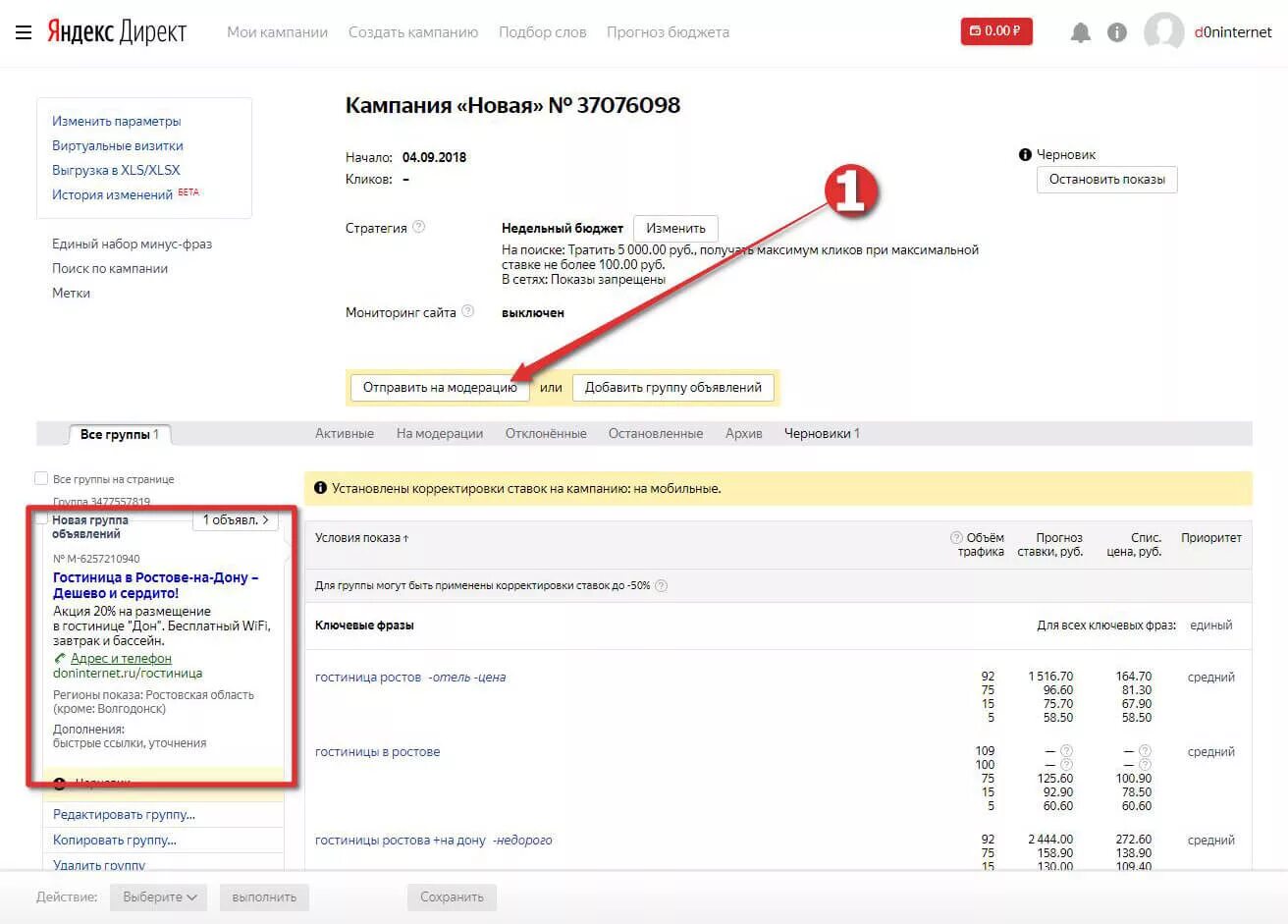Switch to the Все группы tab
This screenshot has height=924, width=1288.
click(x=120, y=434)
